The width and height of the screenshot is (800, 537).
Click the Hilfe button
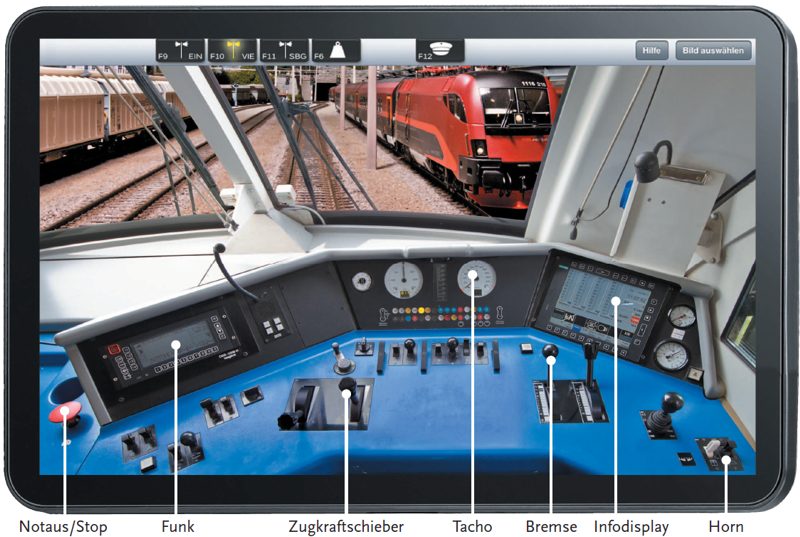coord(650,51)
